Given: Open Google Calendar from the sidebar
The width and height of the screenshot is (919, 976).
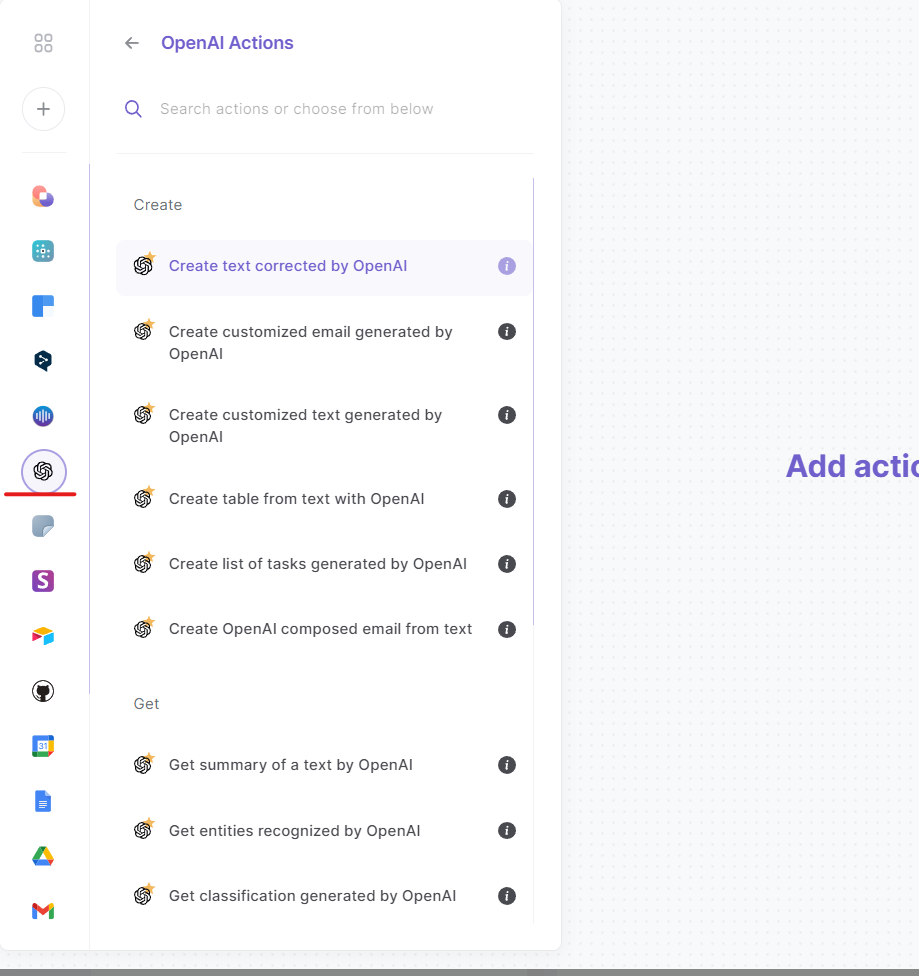Looking at the screenshot, I should [x=43, y=746].
